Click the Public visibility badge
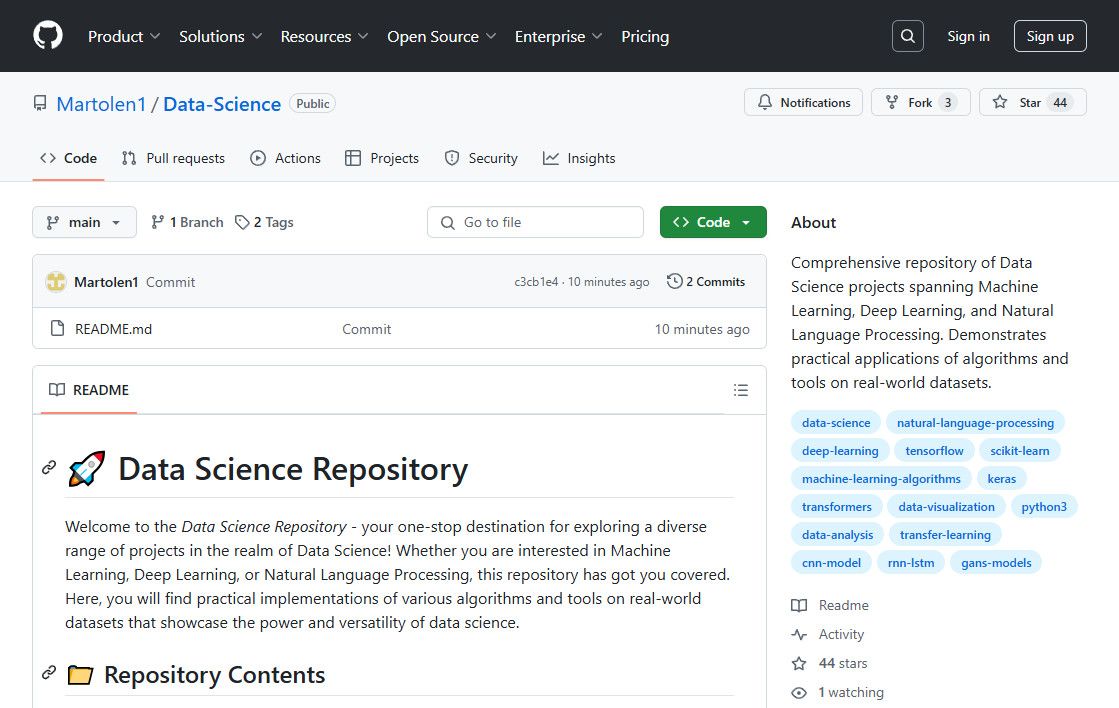This screenshot has width=1119, height=708. point(312,103)
